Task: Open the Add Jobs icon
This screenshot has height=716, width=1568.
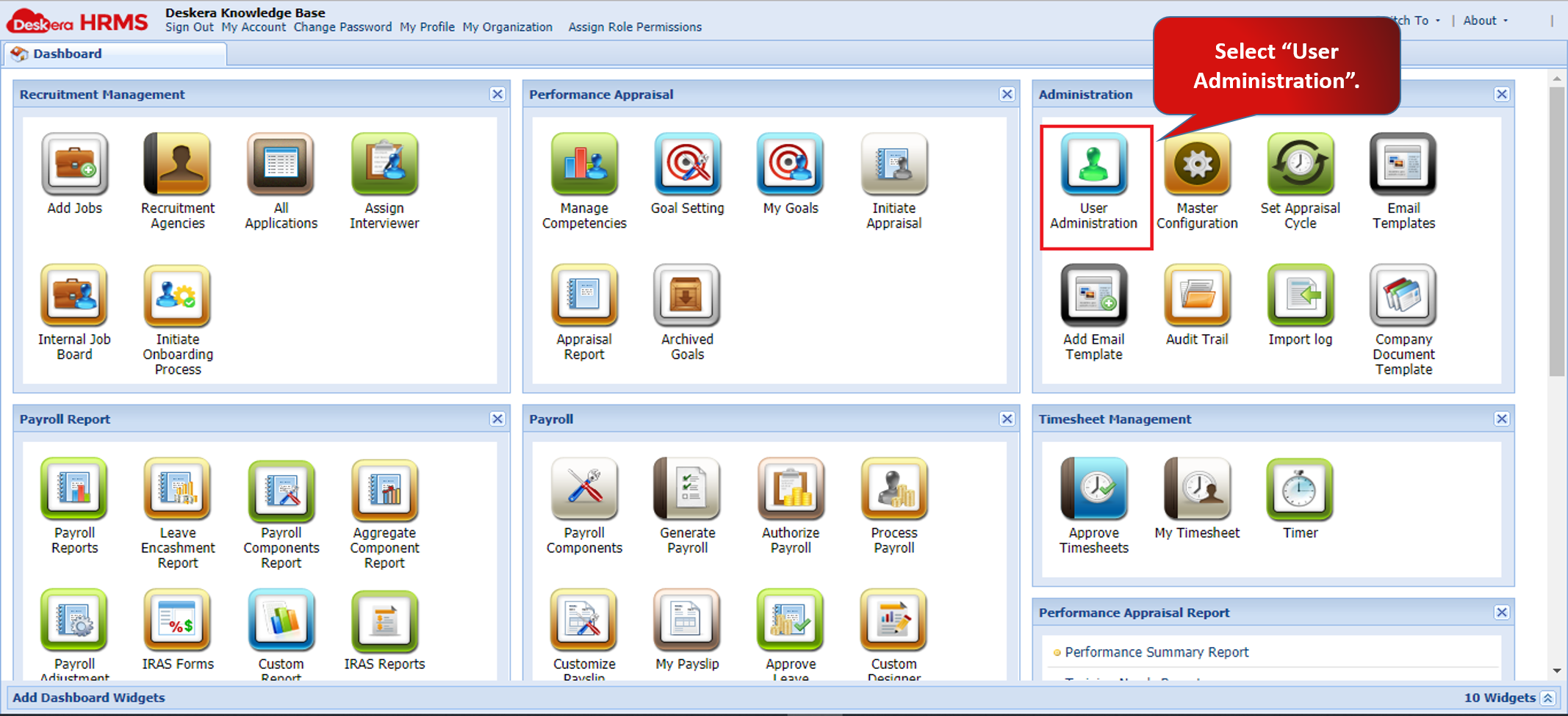Action: 74,164
